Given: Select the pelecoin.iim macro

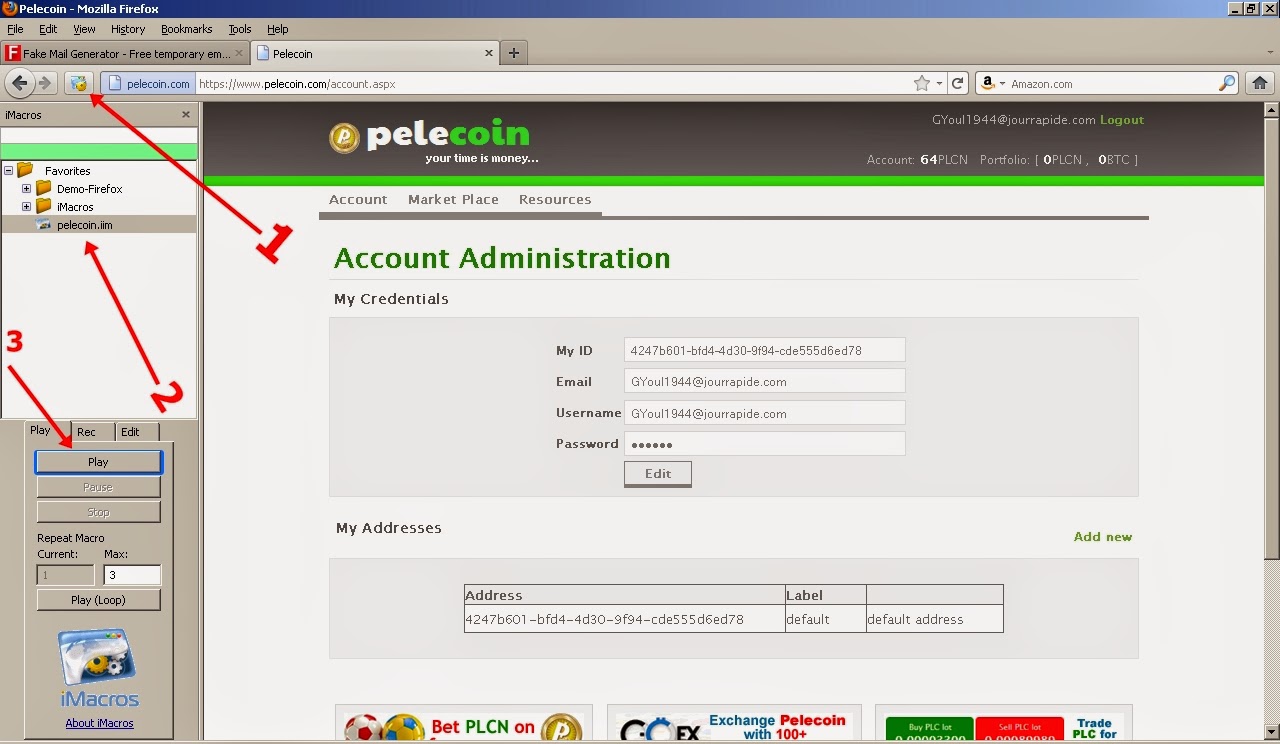Looking at the screenshot, I should point(99,225).
